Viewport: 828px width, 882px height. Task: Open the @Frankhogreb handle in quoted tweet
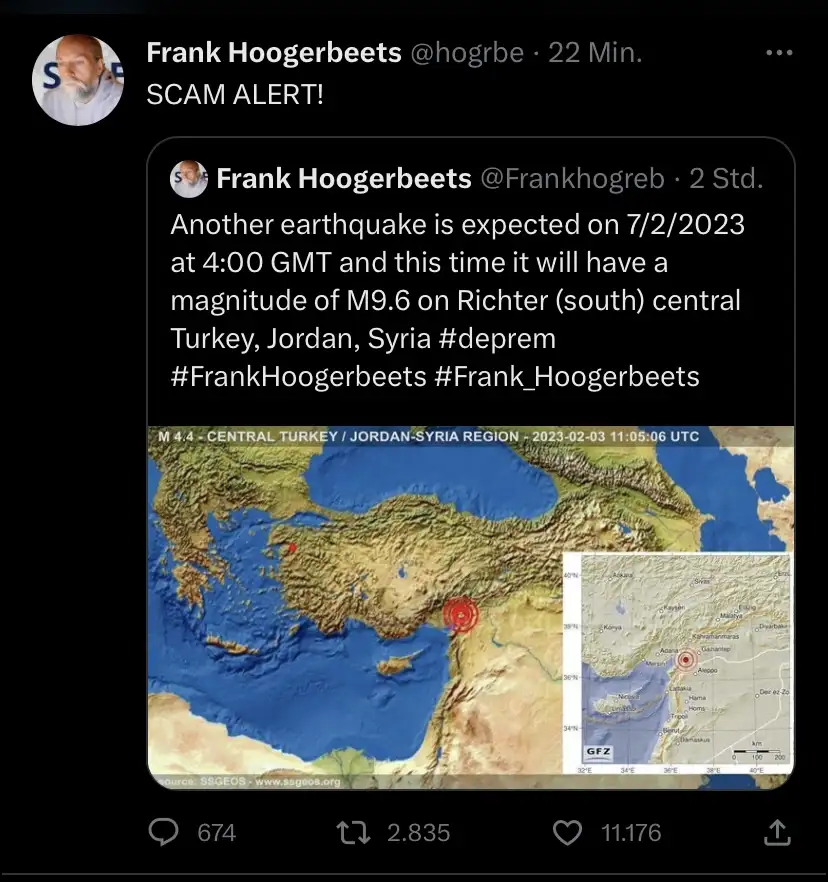point(572,179)
